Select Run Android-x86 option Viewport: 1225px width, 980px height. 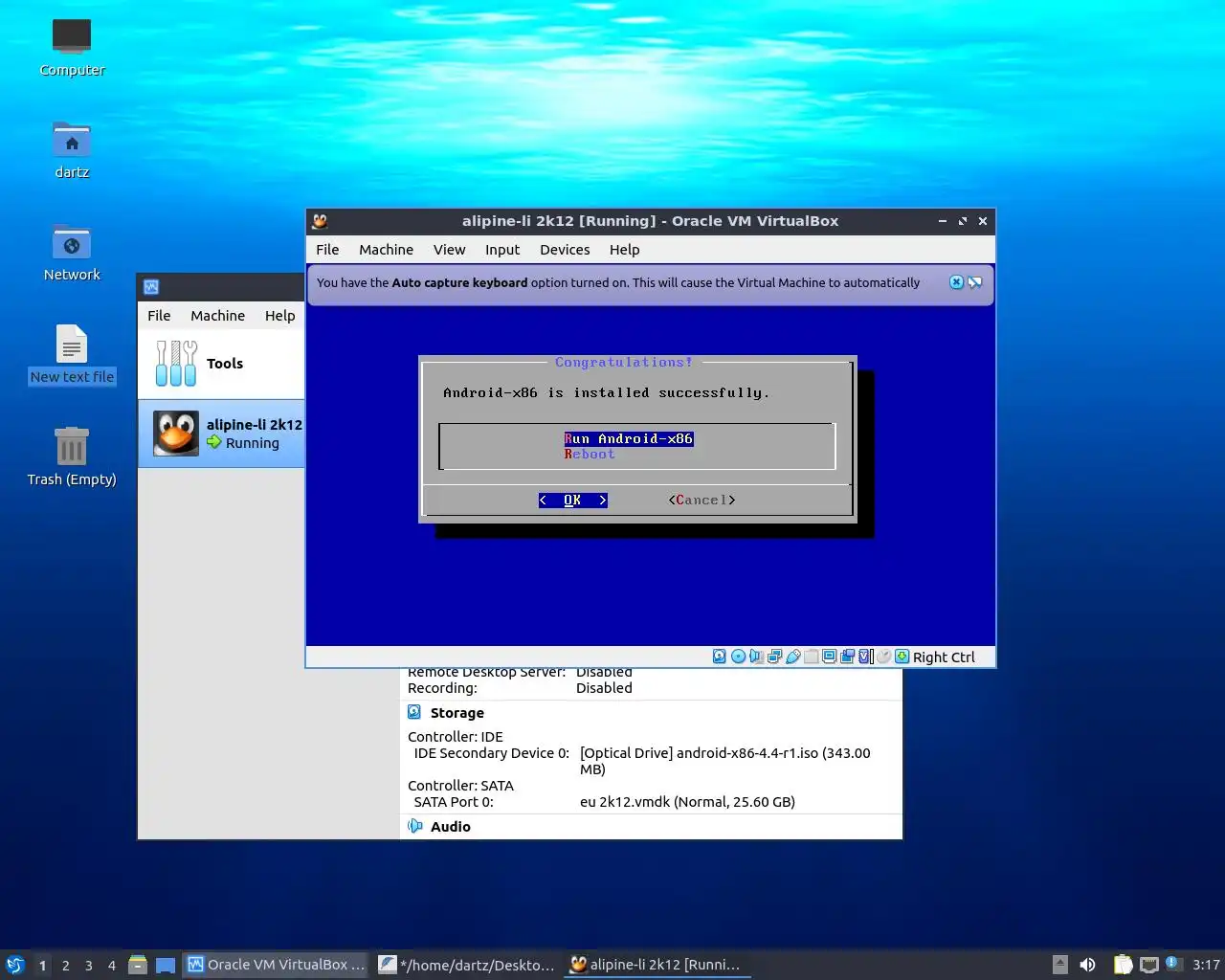coord(629,439)
